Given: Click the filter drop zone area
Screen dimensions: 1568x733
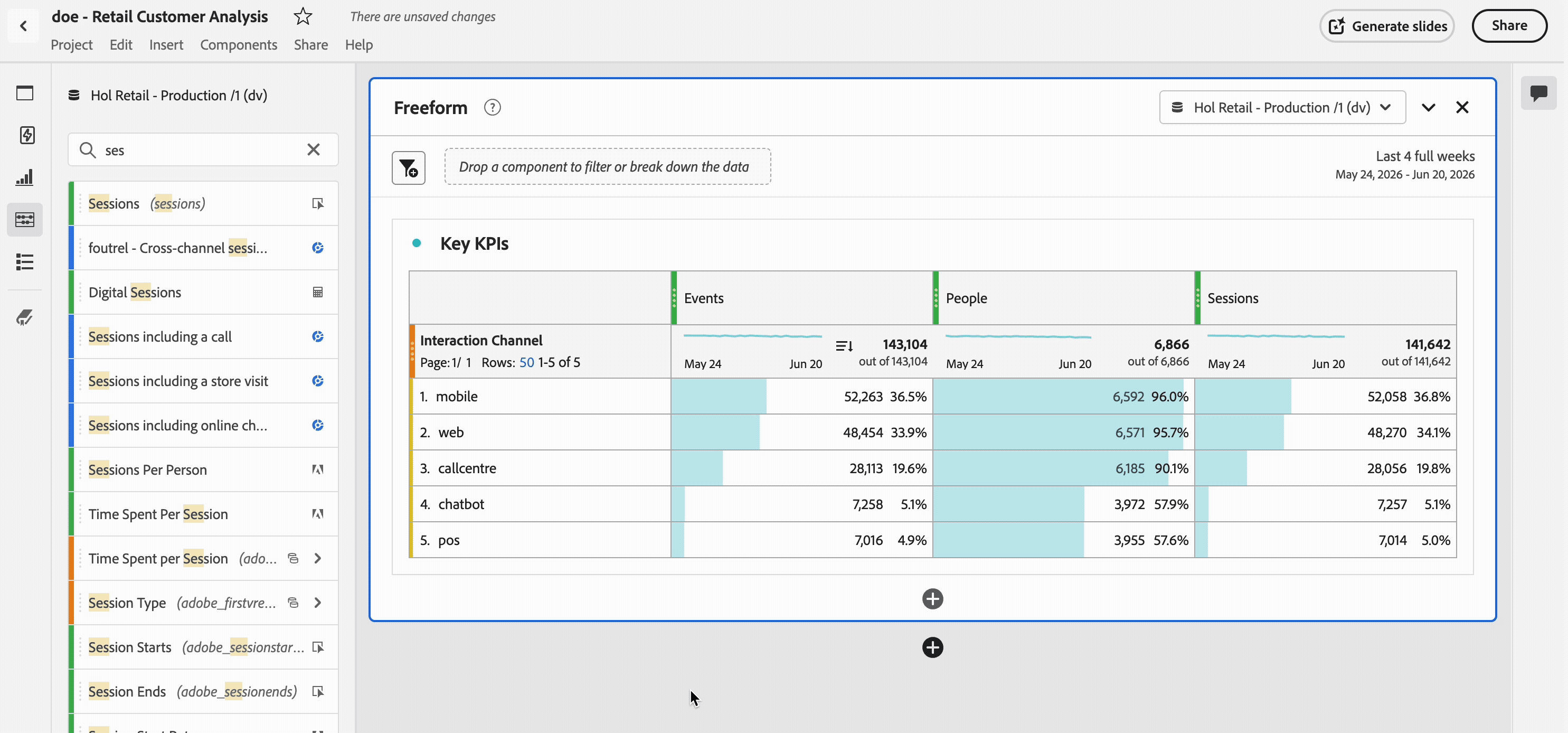Looking at the screenshot, I should pos(608,167).
